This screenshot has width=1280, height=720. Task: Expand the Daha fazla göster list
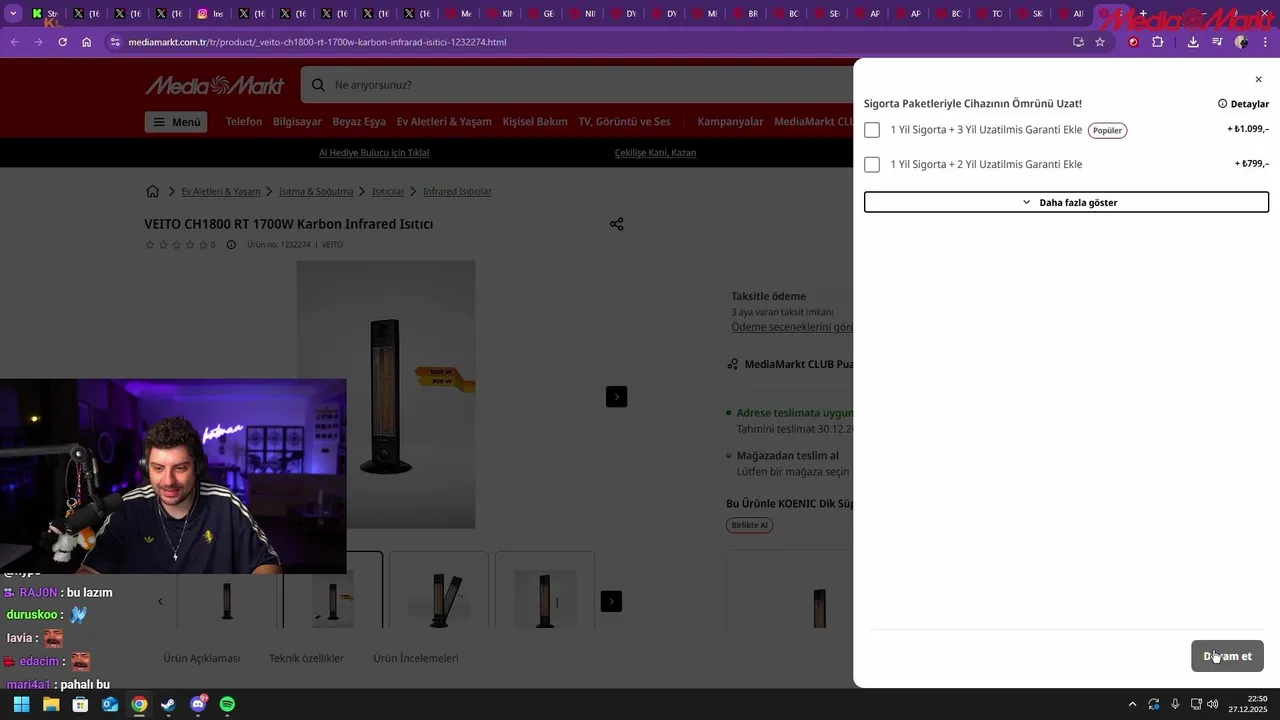coord(1066,202)
